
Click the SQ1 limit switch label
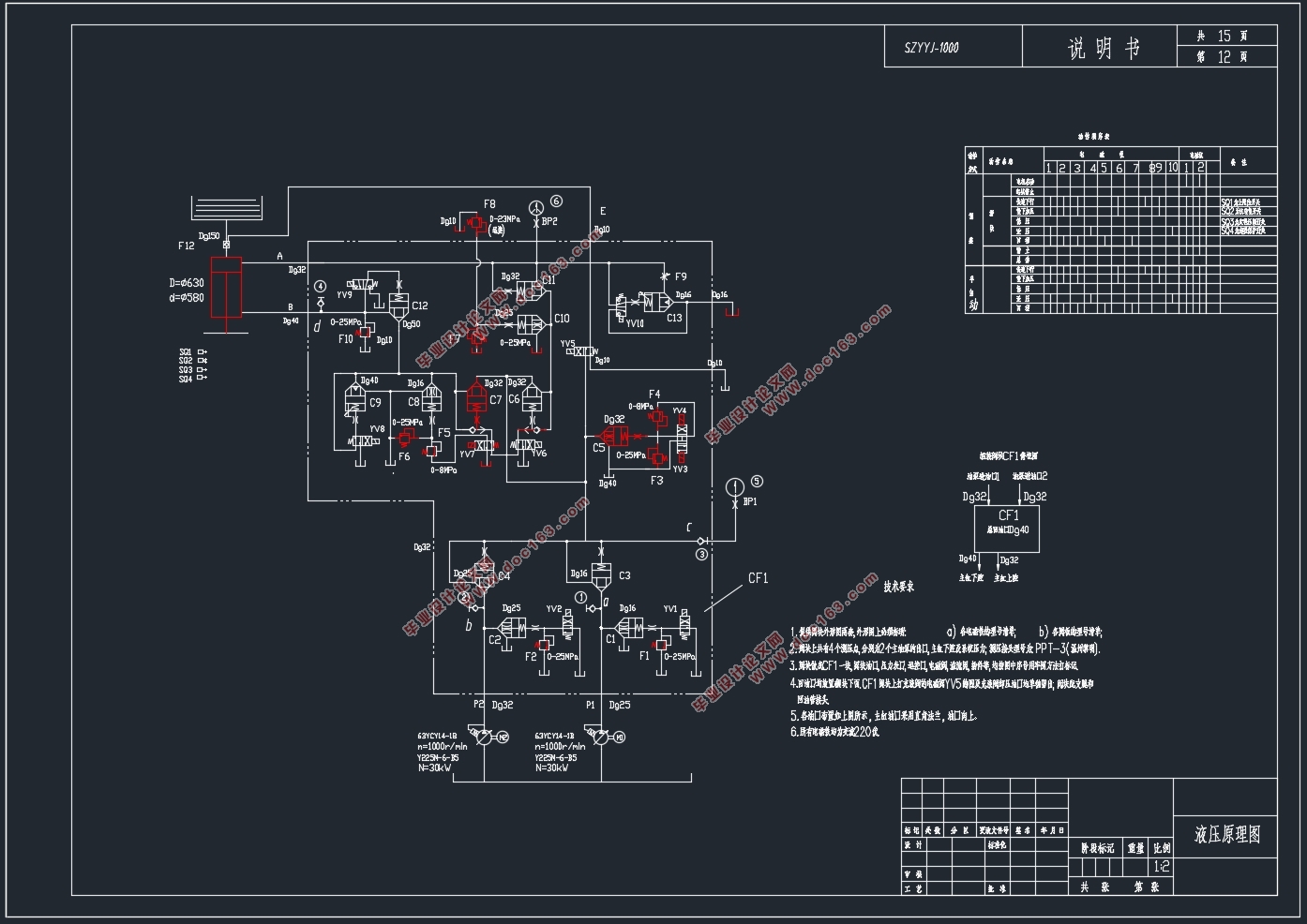186,352
